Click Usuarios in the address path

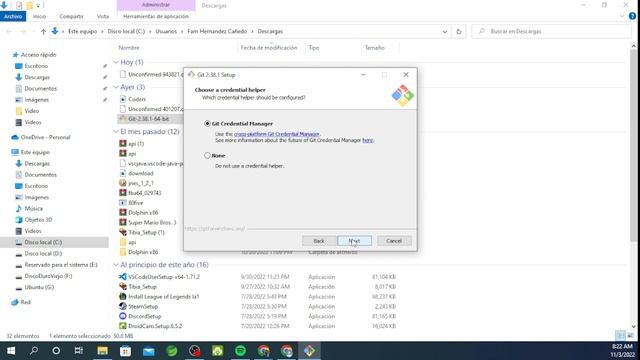pyautogui.click(x=166, y=31)
